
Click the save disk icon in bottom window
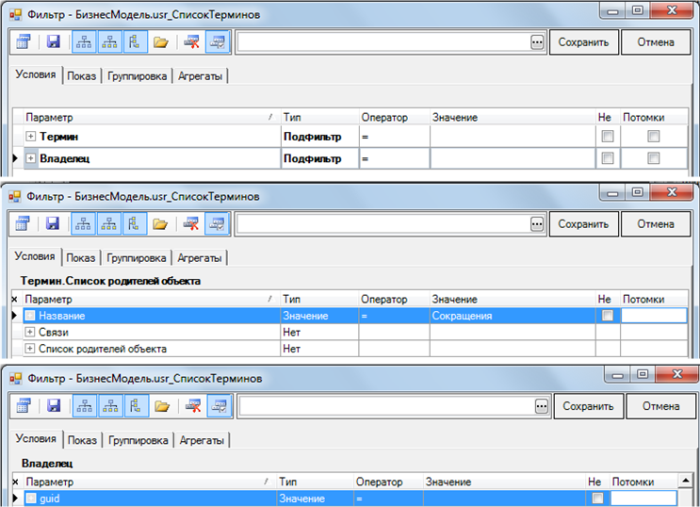[x=54, y=406]
